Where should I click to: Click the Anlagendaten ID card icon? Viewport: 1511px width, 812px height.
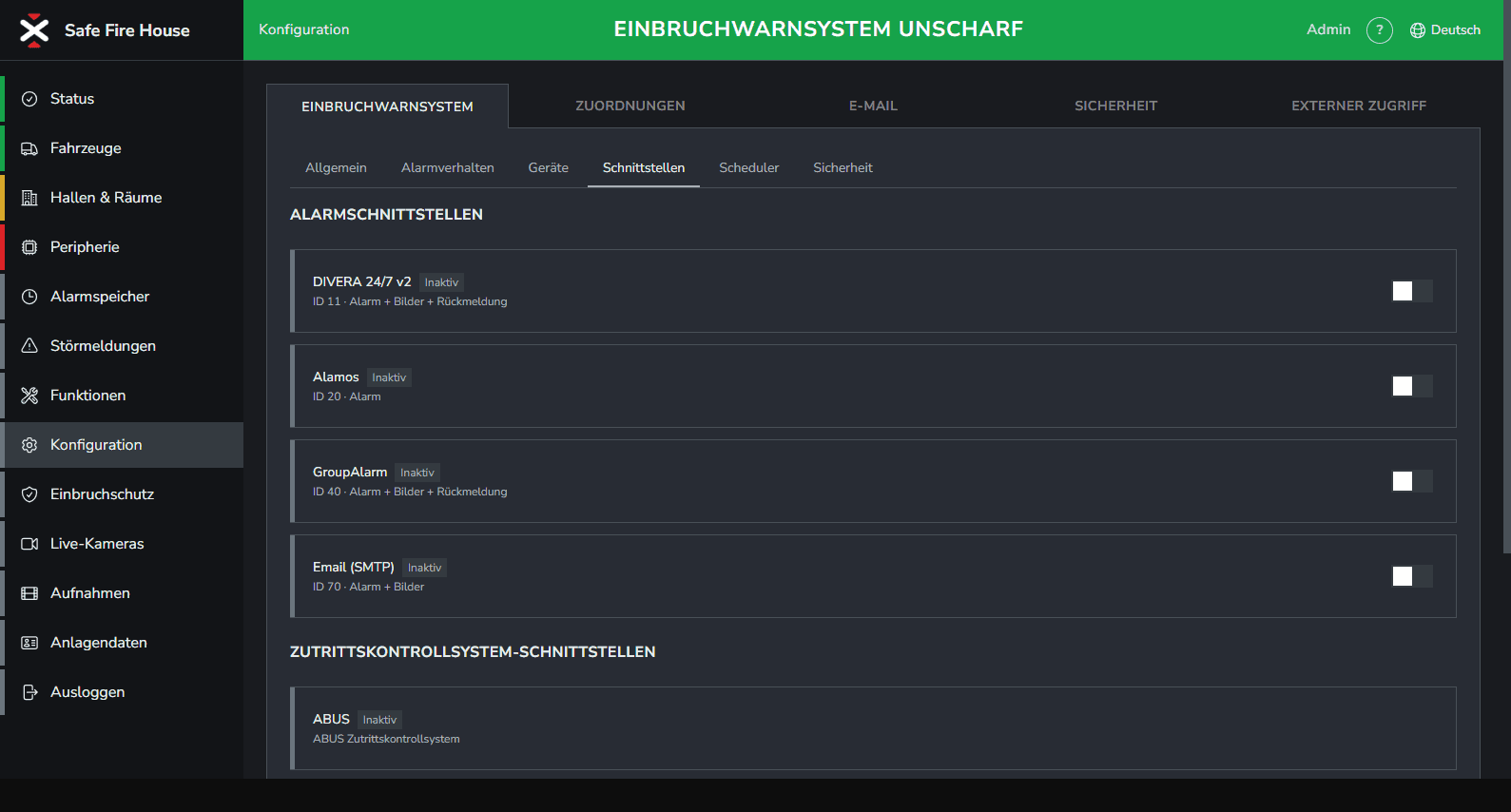29,643
